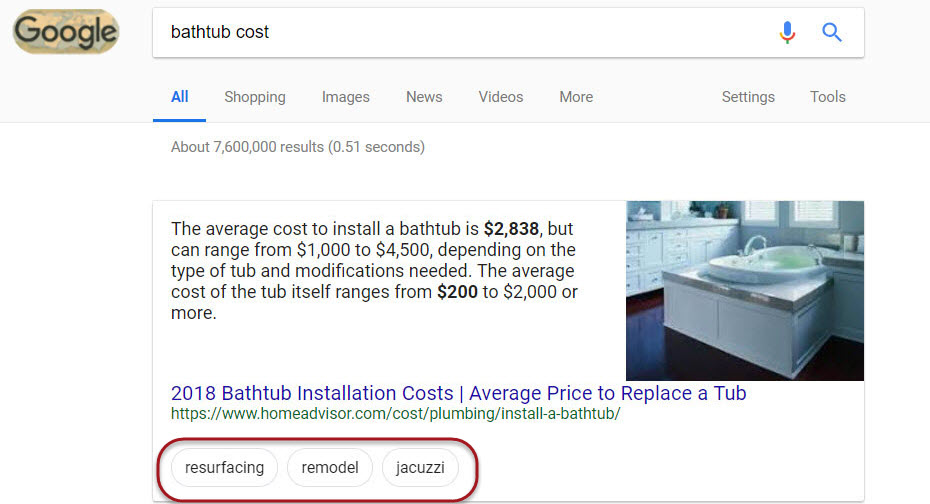Switch to the All results tab
Viewport: 930px width, 504px height.
179,97
